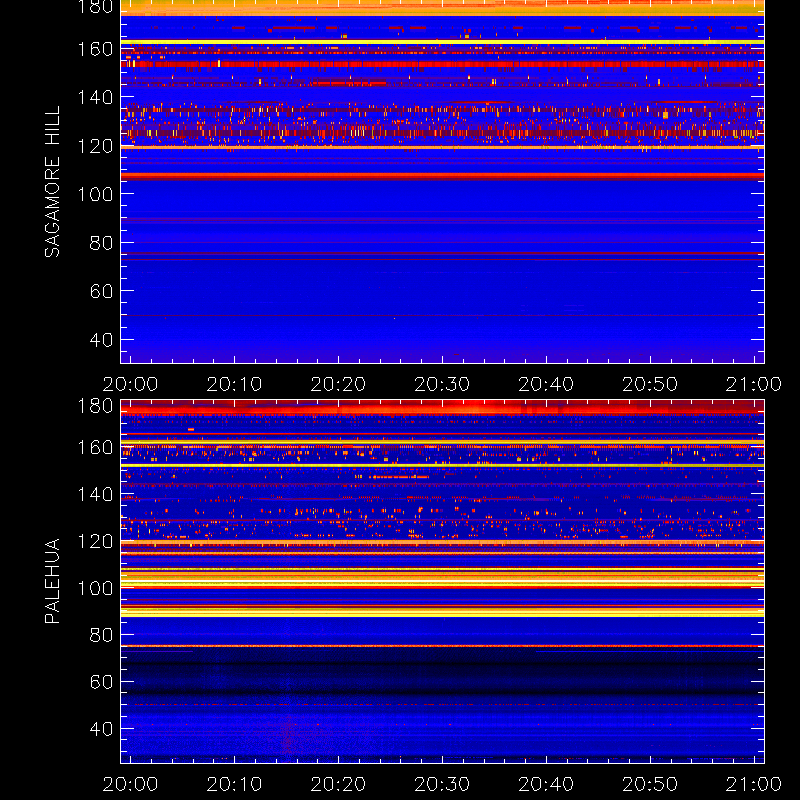This screenshot has height=800, width=800.
Task: Click 20:10 time label below Sagamore Hill plot
Action: (234, 384)
